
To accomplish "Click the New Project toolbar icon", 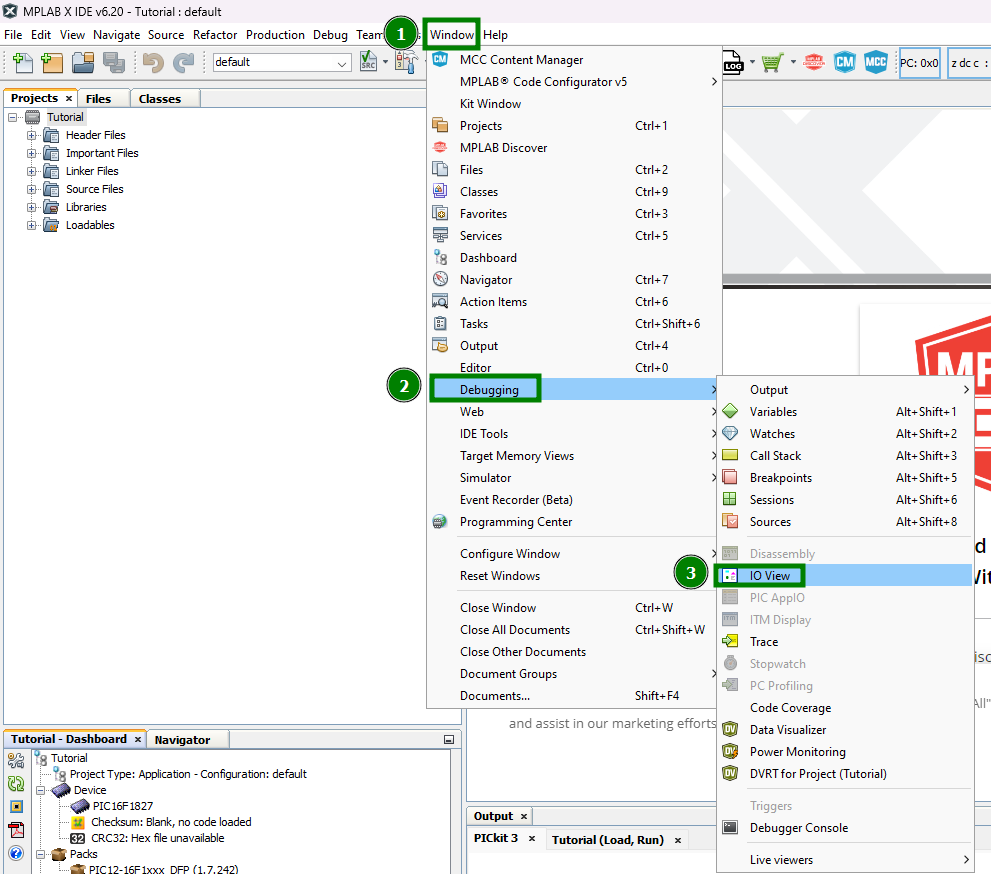I will coord(52,63).
